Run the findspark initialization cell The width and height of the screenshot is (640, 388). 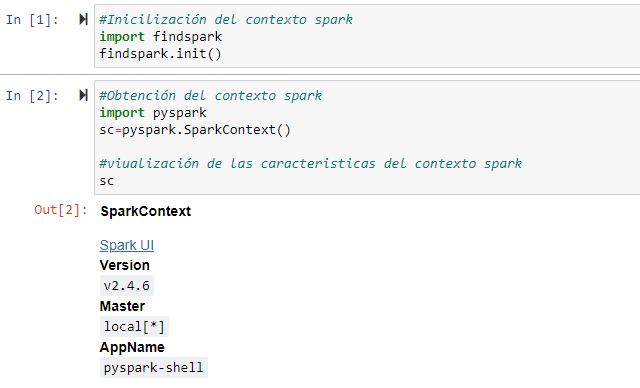point(83,19)
